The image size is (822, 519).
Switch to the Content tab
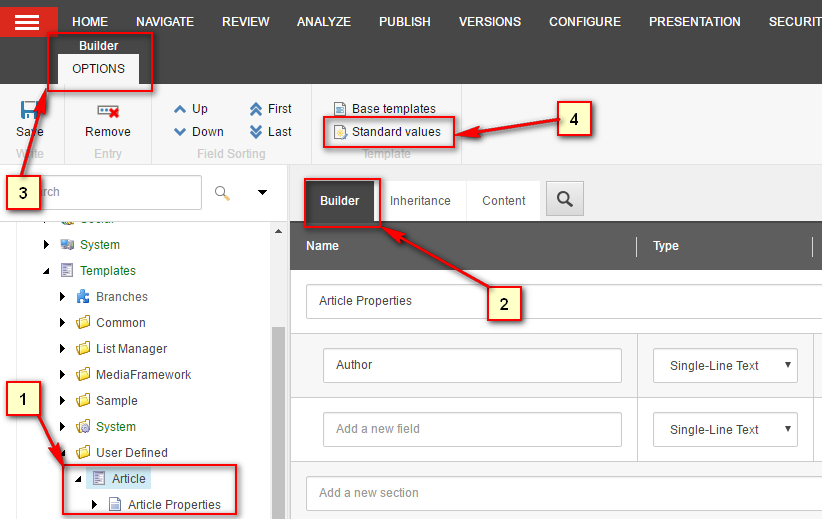click(x=504, y=201)
